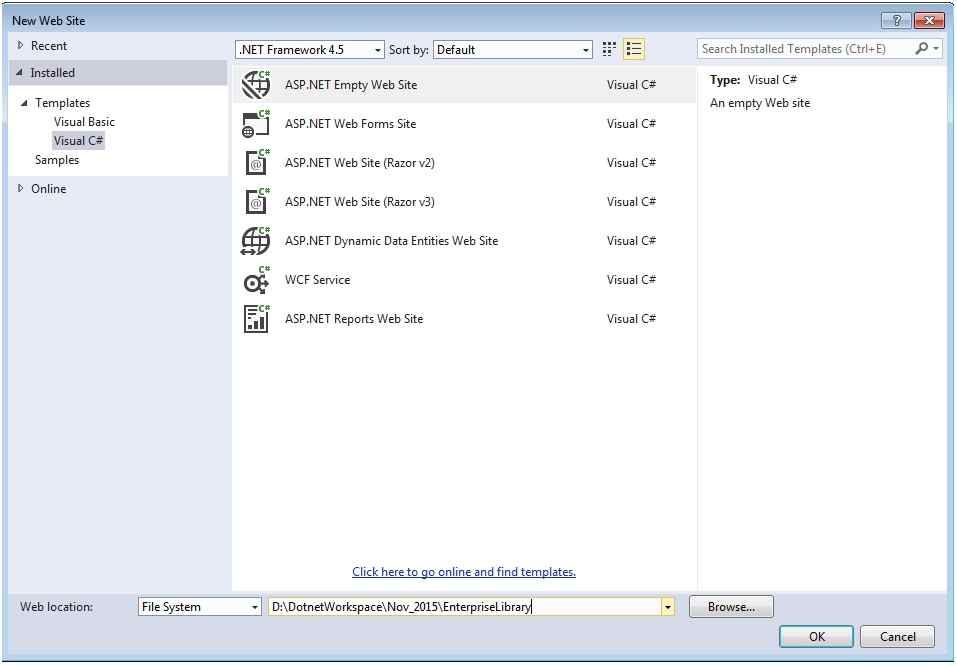Select the WCF Service label
The image size is (957, 666).
[x=317, y=280]
